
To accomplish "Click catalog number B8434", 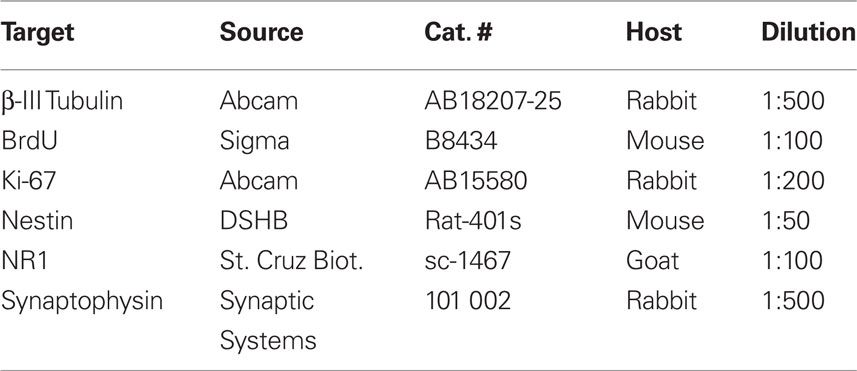I will point(461,141).
